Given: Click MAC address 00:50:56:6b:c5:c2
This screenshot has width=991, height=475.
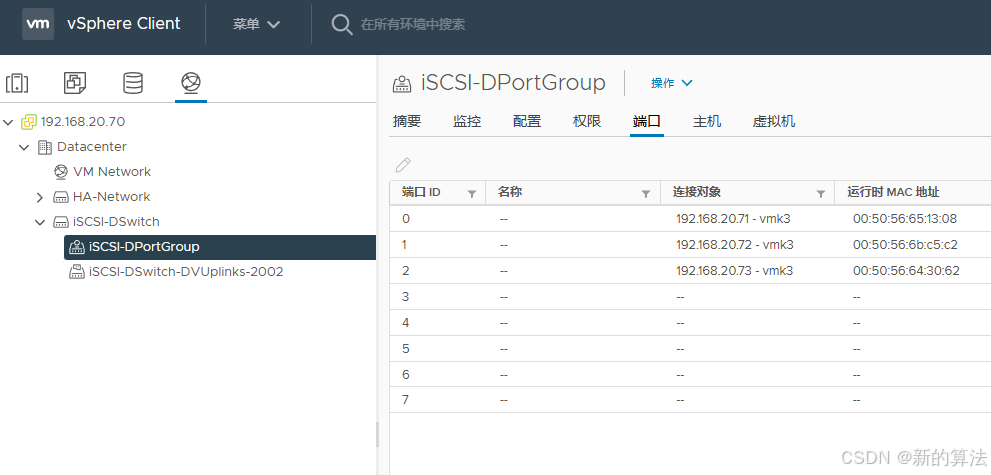Looking at the screenshot, I should point(905,244).
